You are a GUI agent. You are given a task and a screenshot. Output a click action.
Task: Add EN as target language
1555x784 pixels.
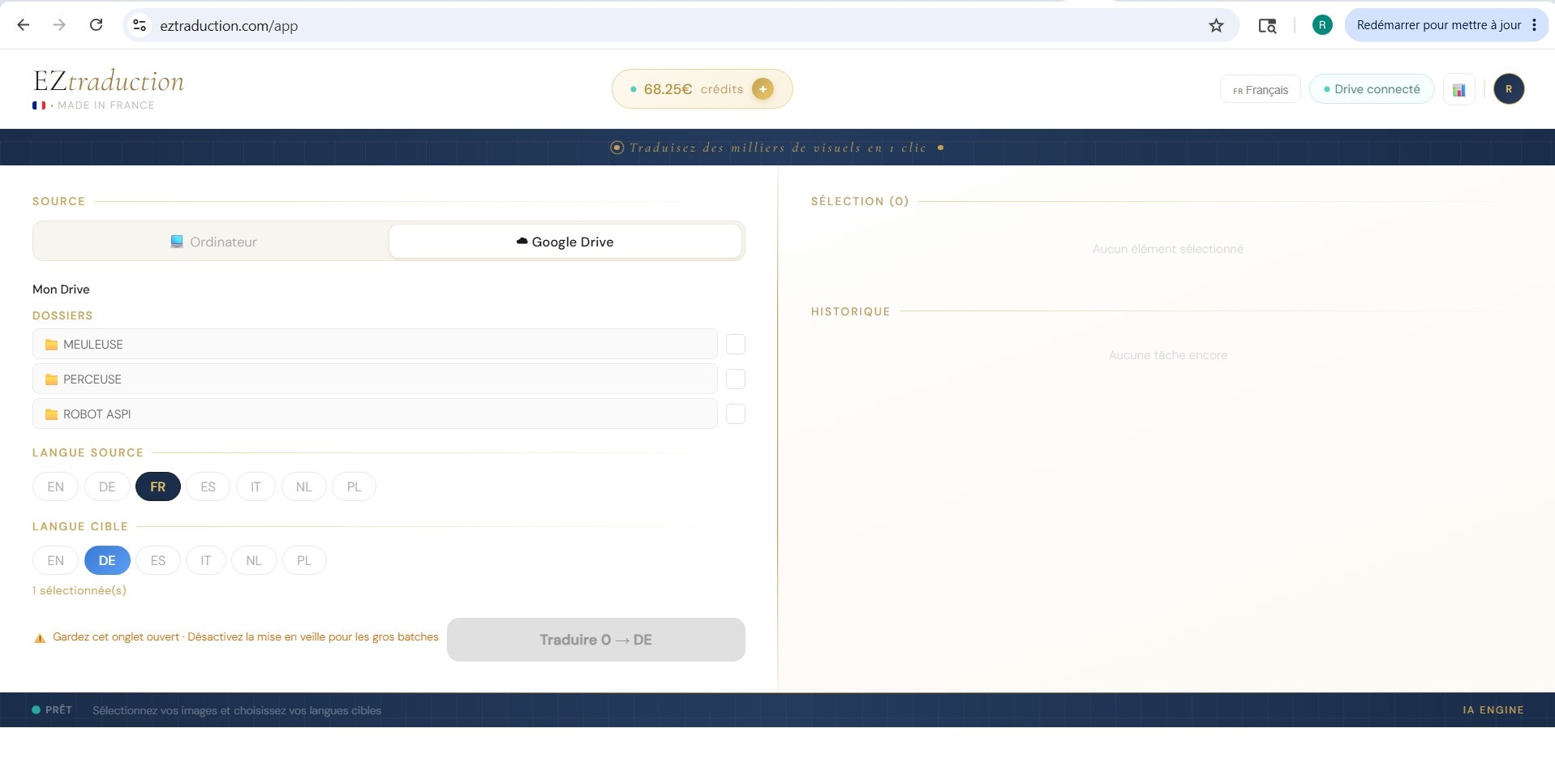[x=55, y=560]
